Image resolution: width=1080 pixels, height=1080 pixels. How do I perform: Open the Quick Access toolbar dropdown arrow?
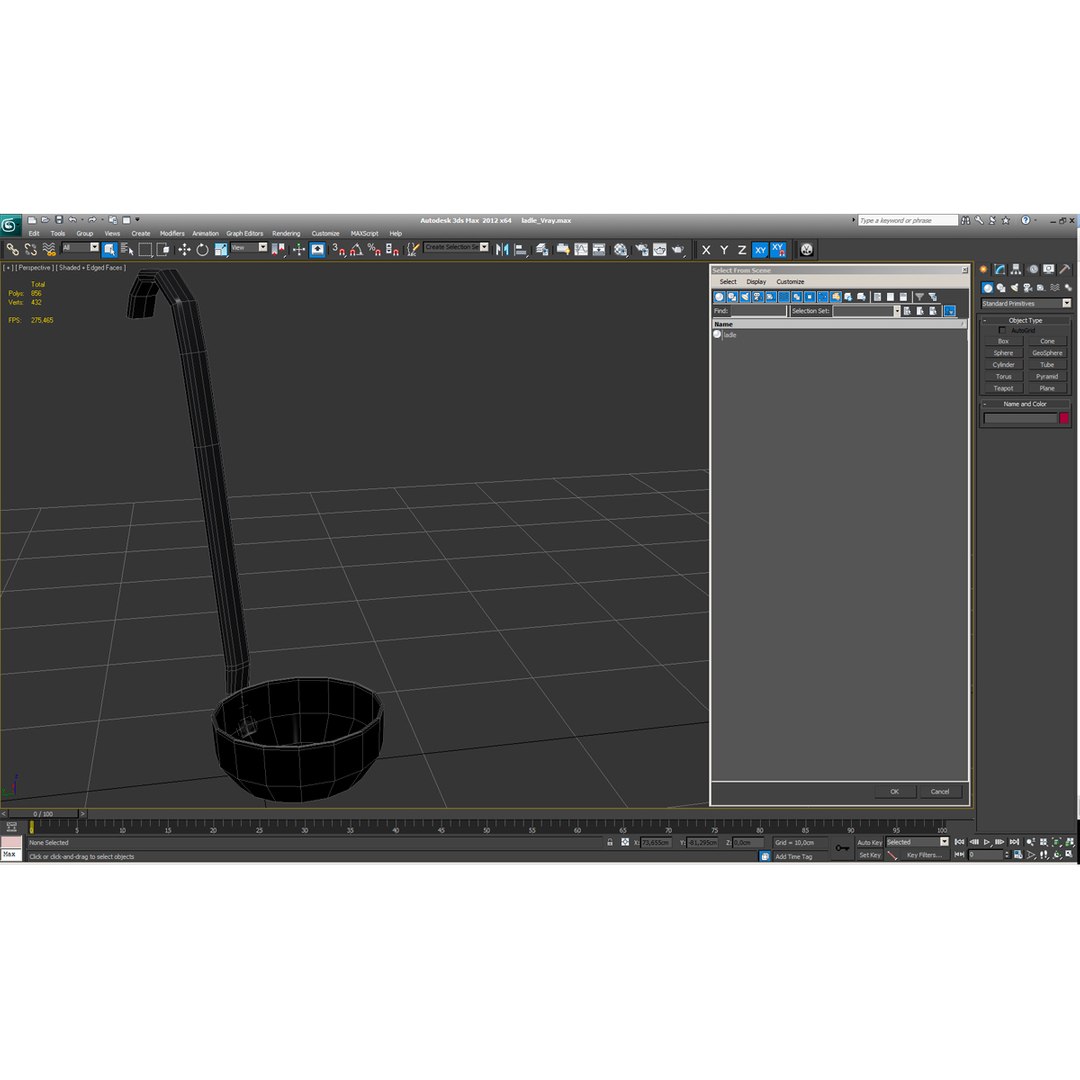click(137, 220)
